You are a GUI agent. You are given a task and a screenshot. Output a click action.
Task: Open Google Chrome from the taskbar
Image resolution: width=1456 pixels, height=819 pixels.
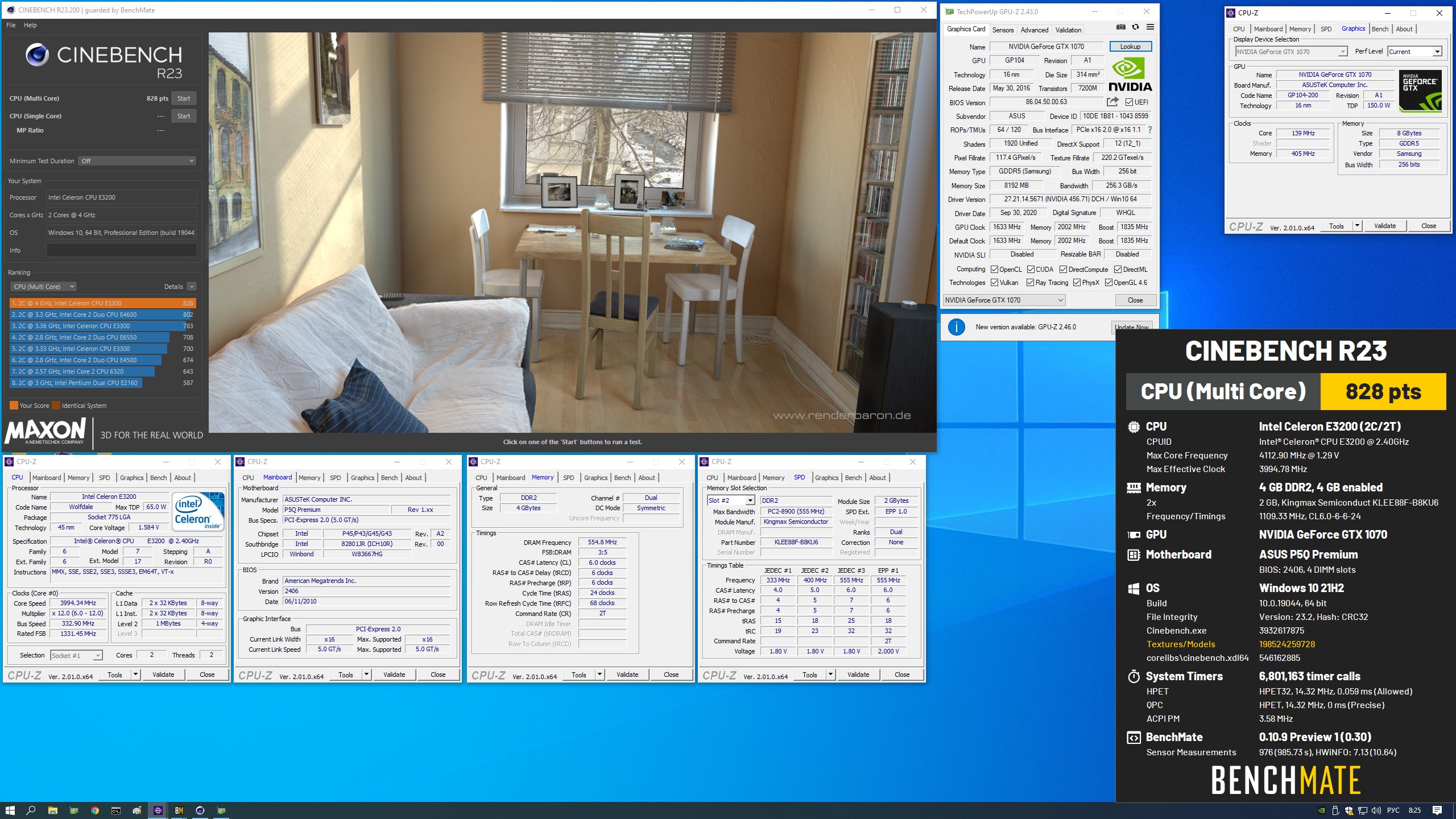tap(95, 810)
